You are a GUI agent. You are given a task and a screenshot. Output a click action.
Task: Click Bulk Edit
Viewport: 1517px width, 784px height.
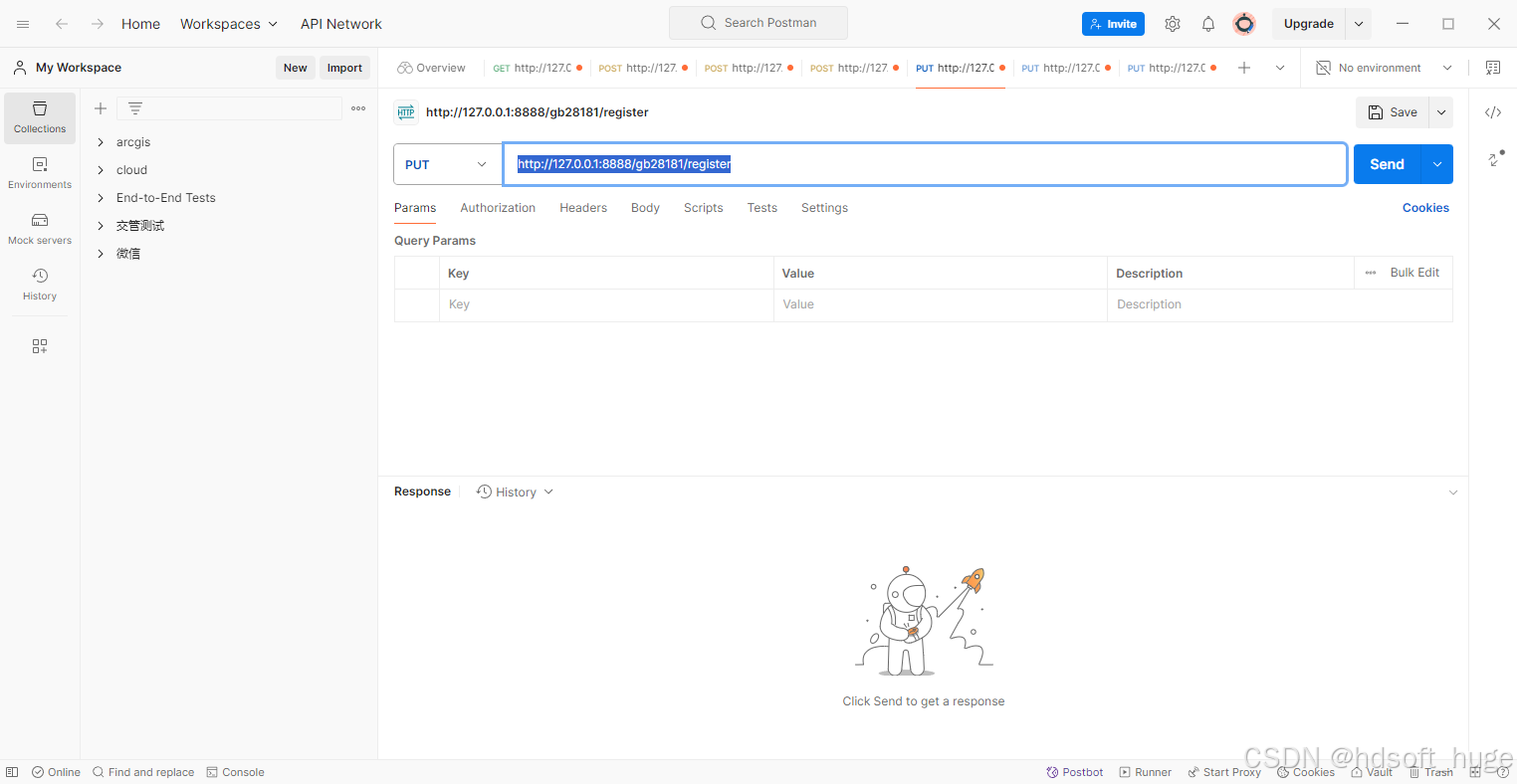[1414, 273]
